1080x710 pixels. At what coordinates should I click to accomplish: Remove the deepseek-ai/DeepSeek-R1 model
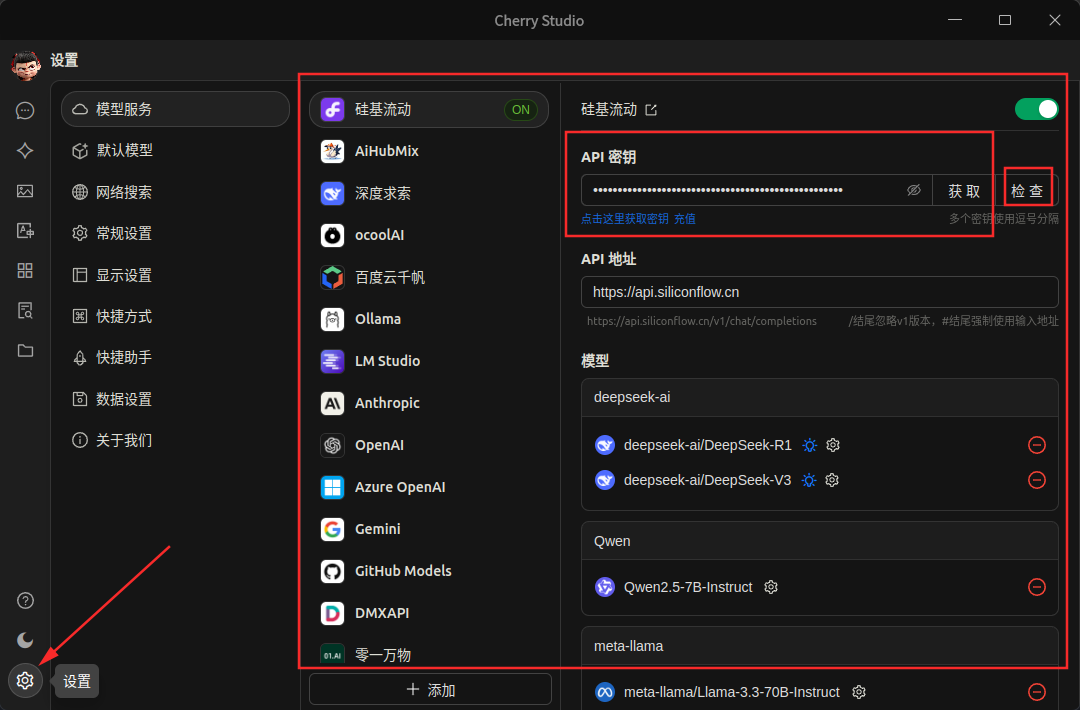tap(1037, 445)
